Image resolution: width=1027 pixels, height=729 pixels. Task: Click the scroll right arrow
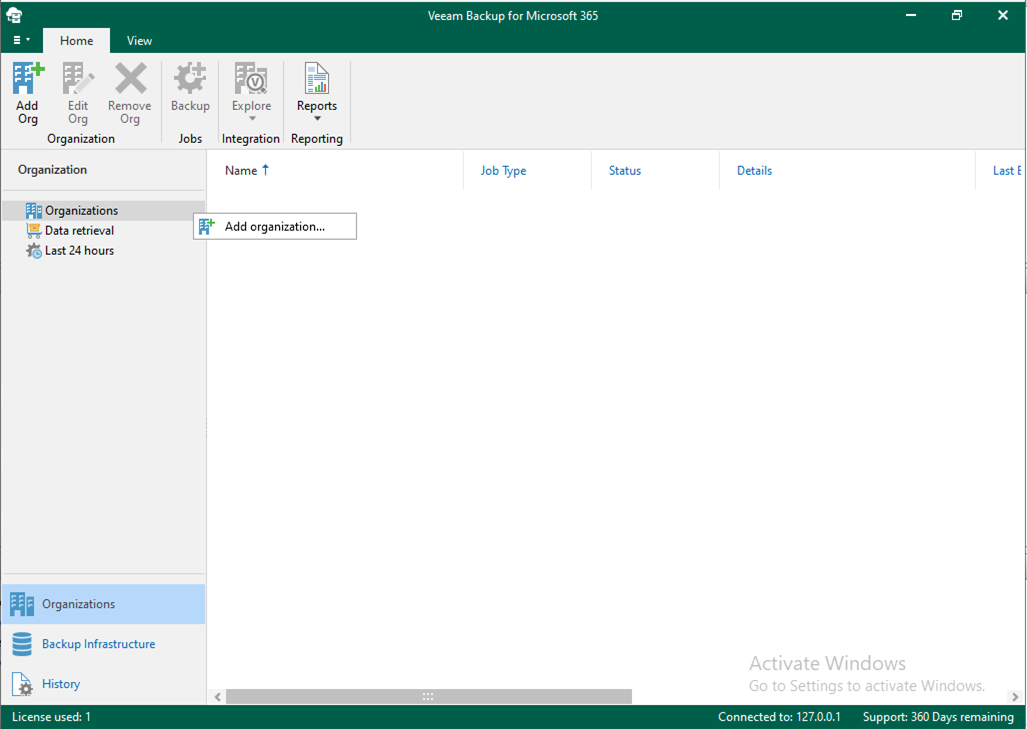click(1015, 697)
